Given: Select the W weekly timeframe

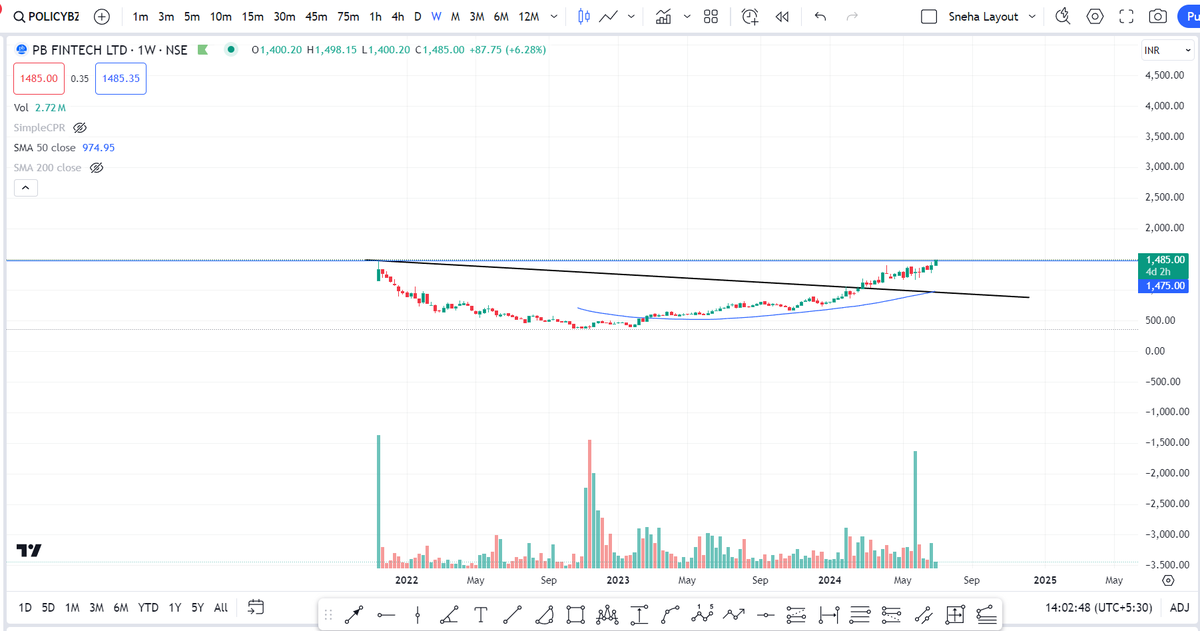Looking at the screenshot, I should 436,17.
